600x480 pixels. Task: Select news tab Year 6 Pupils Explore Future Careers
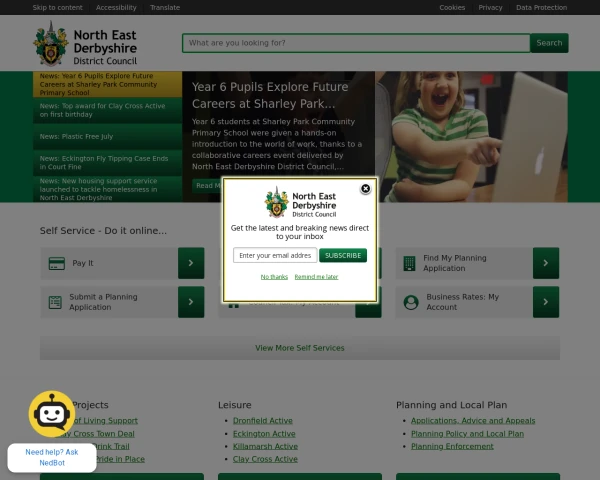click(108, 84)
